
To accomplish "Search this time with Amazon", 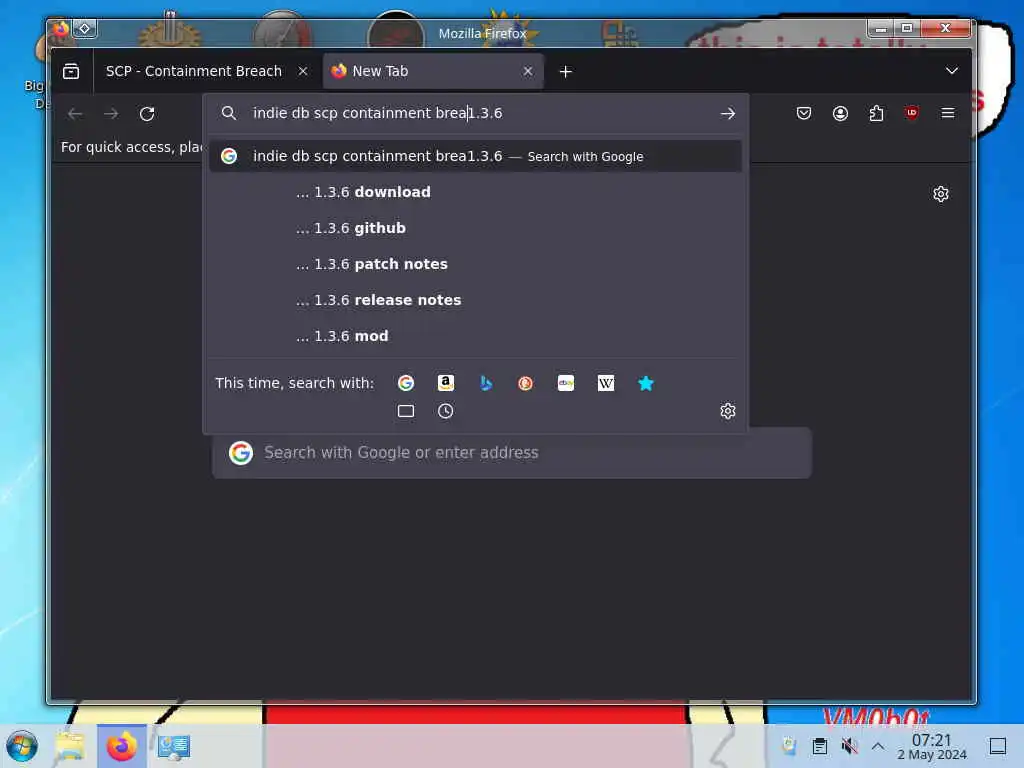I will point(445,383).
